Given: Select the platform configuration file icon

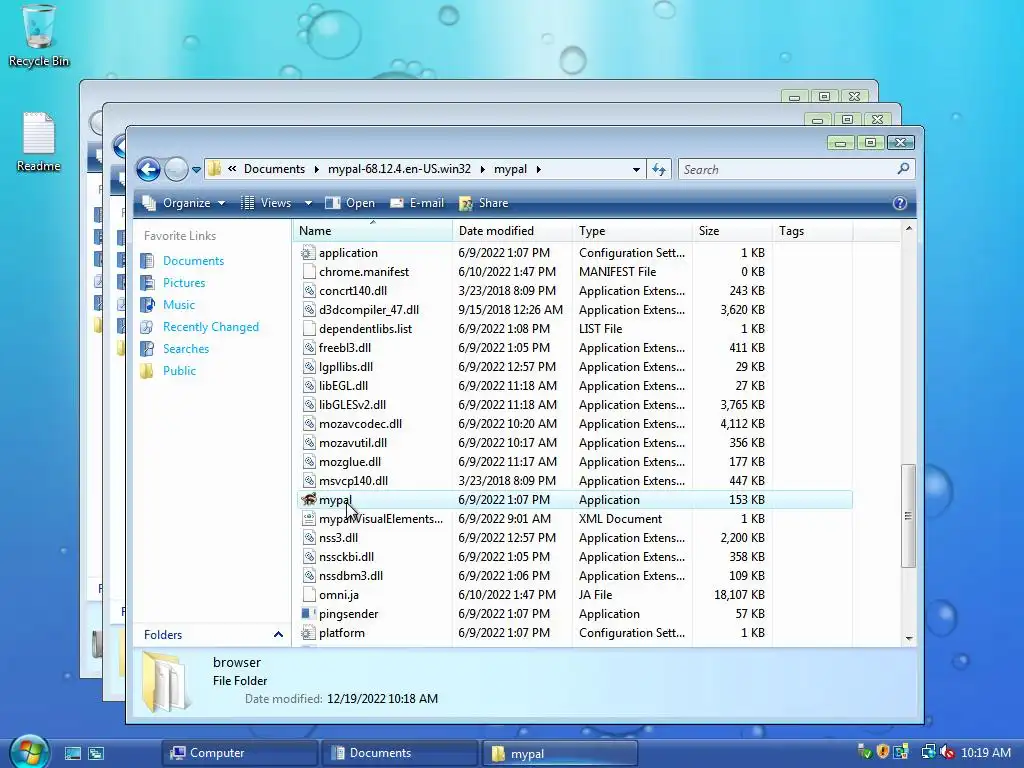Looking at the screenshot, I should click(308, 633).
